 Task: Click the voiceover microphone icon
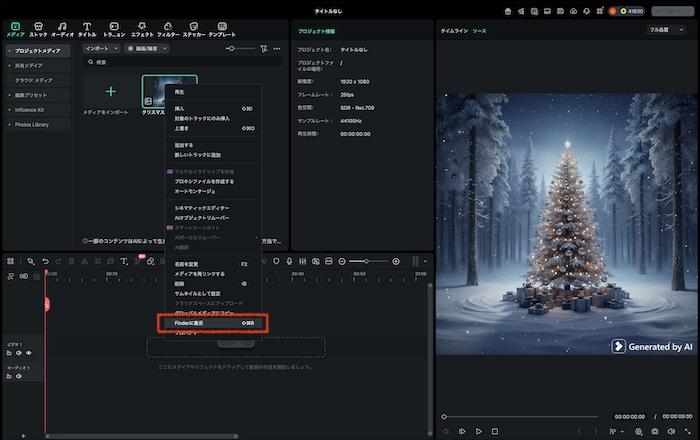(289, 261)
